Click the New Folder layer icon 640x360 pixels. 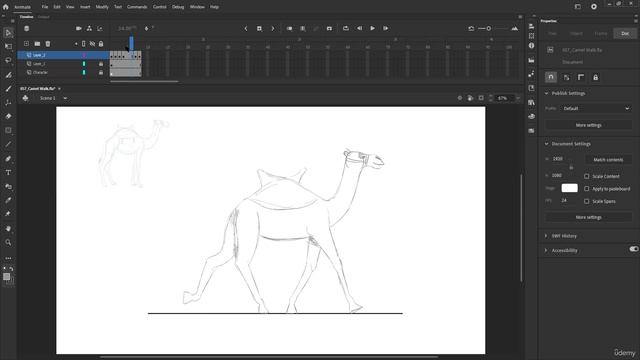pyautogui.click(x=37, y=44)
